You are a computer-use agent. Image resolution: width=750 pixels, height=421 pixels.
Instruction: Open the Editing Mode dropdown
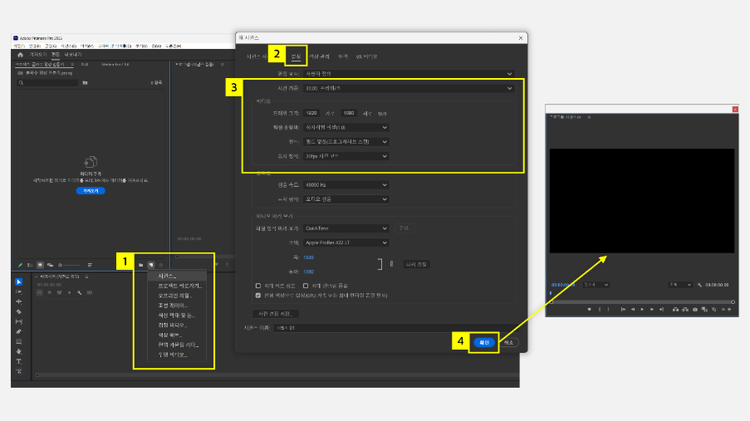click(408, 74)
